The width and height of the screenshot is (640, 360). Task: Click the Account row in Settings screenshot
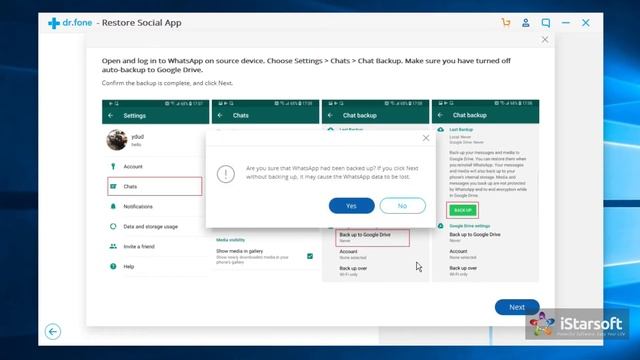point(156,167)
